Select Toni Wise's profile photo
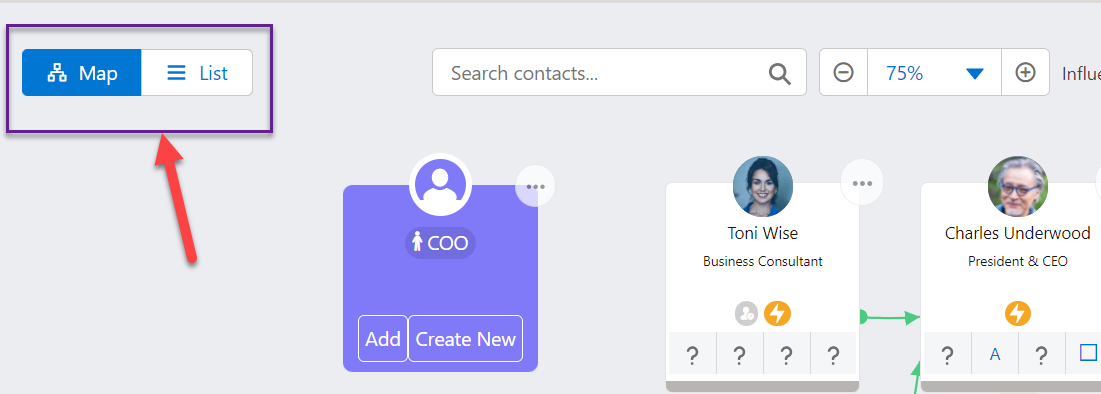The image size is (1101, 394). click(x=763, y=186)
